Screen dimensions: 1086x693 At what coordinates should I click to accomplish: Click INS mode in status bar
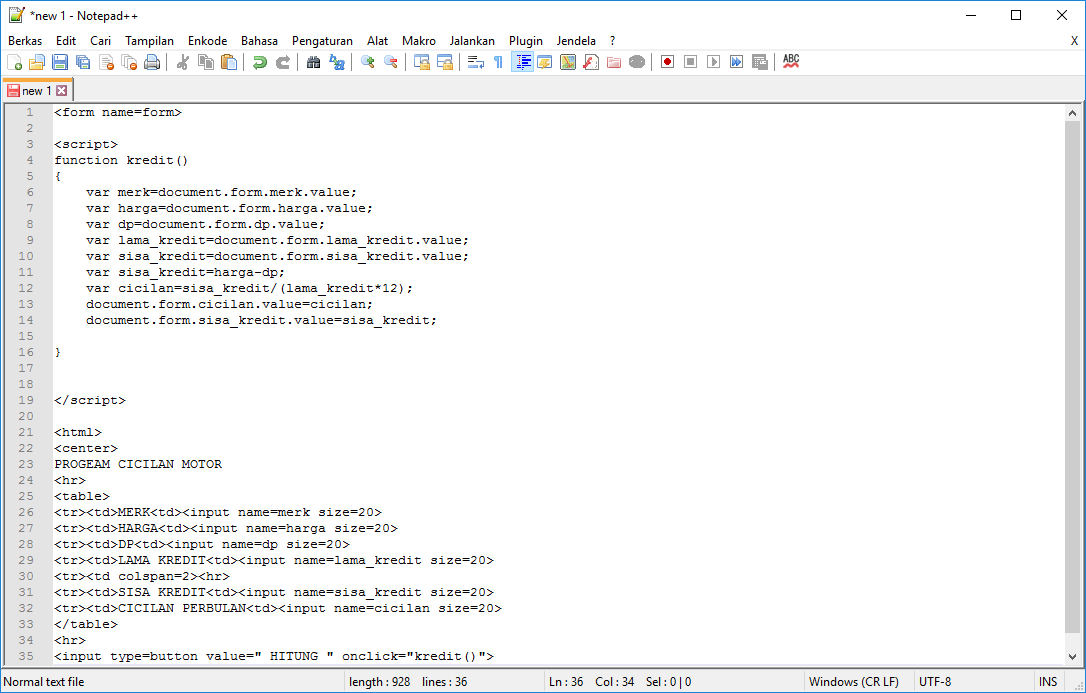1048,682
